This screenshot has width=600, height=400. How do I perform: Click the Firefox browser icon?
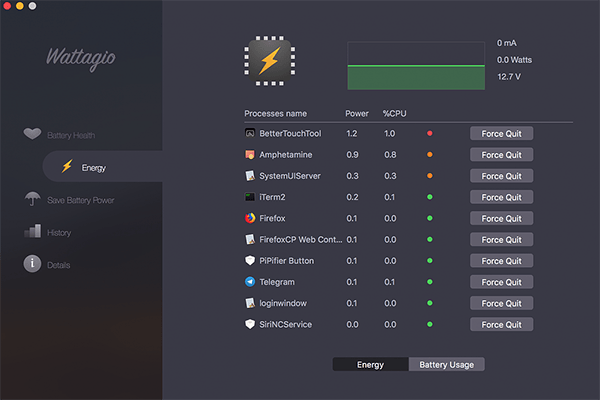250,218
